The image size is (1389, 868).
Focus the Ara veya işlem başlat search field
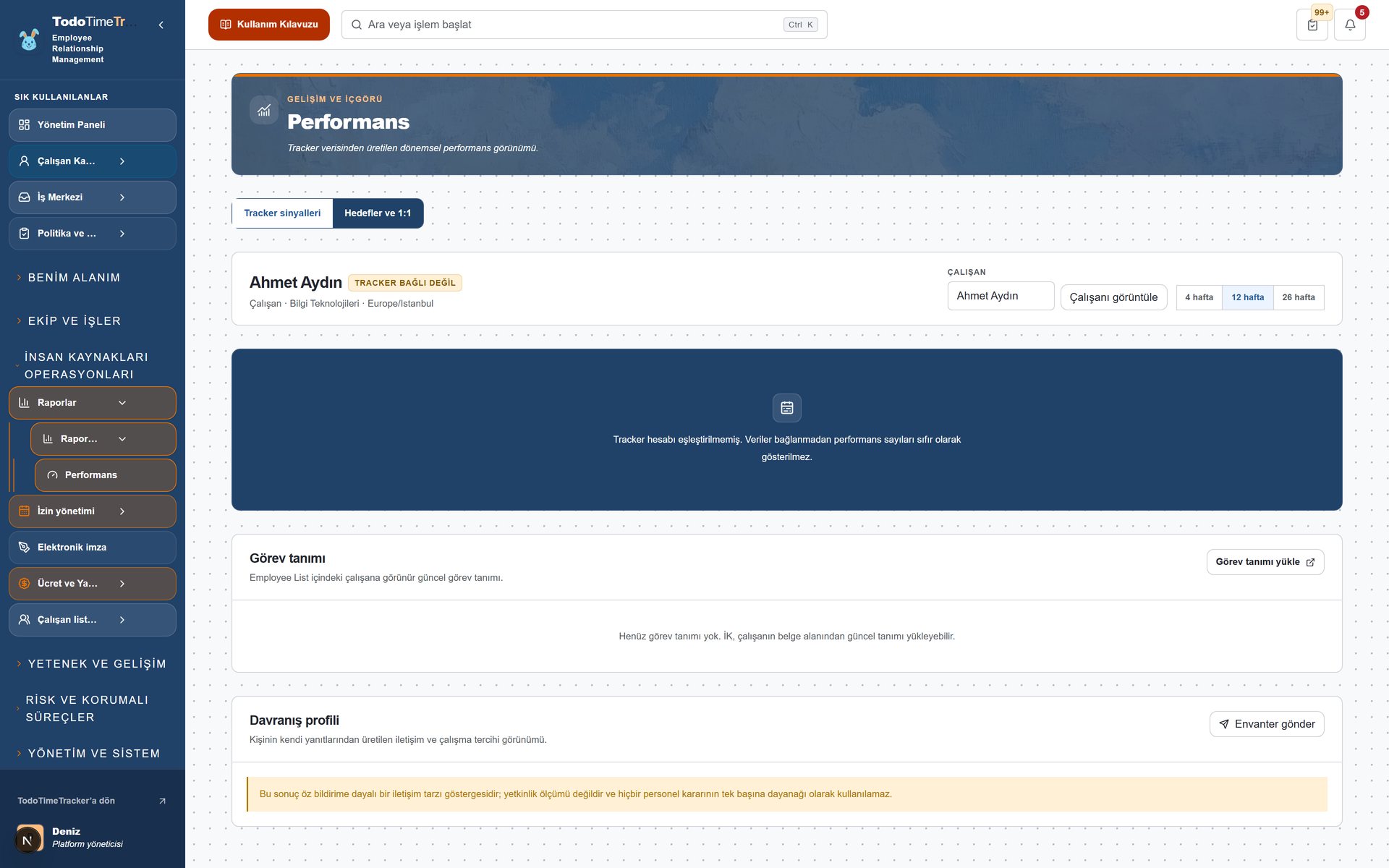(x=585, y=25)
